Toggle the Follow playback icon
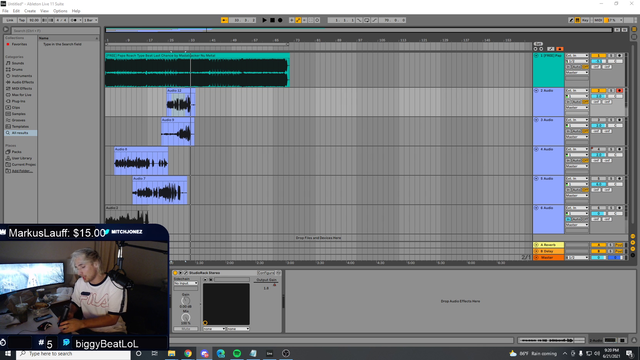Image resolution: width=640 pixels, height=360 pixels. [224, 20]
